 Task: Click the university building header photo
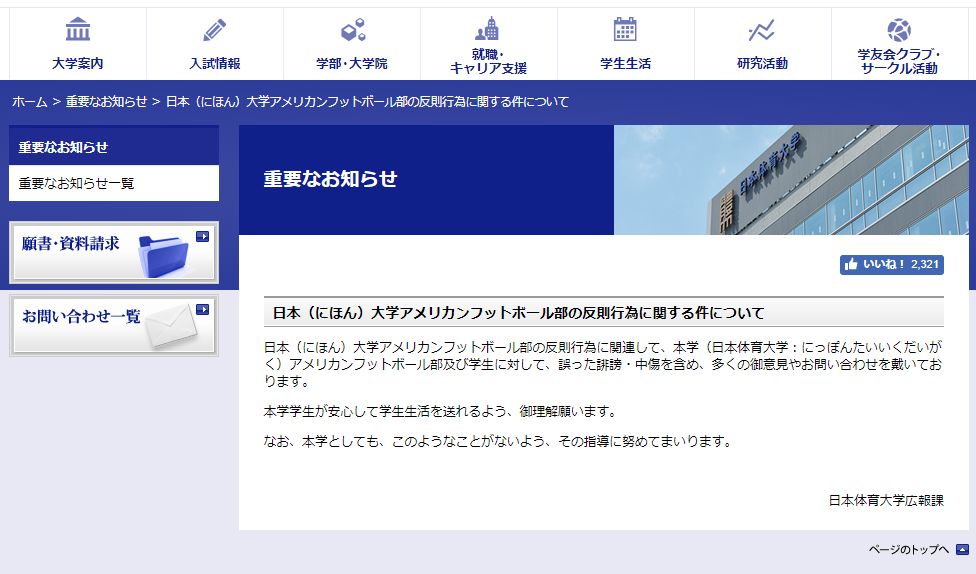(791, 180)
